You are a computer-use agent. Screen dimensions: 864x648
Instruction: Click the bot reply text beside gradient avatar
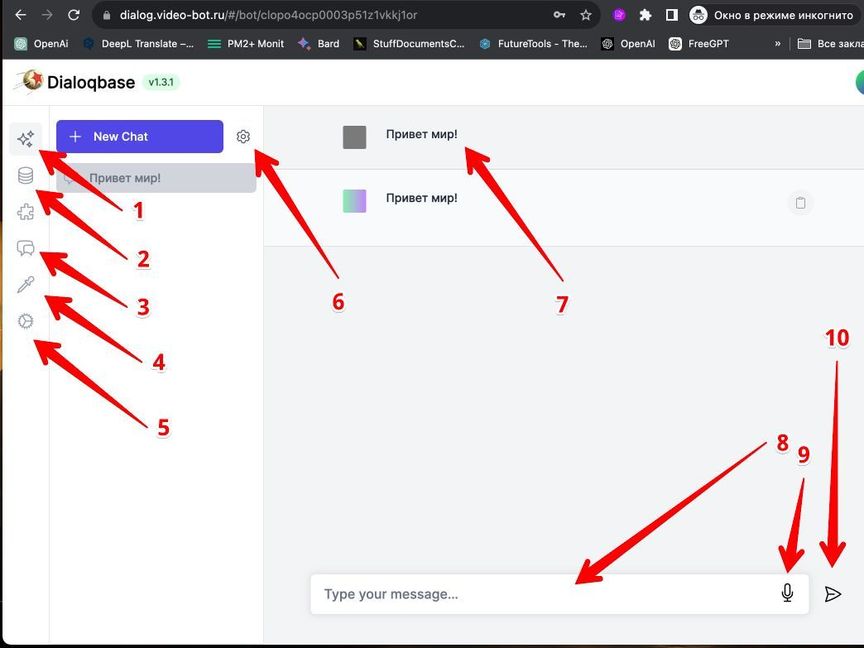(x=422, y=198)
